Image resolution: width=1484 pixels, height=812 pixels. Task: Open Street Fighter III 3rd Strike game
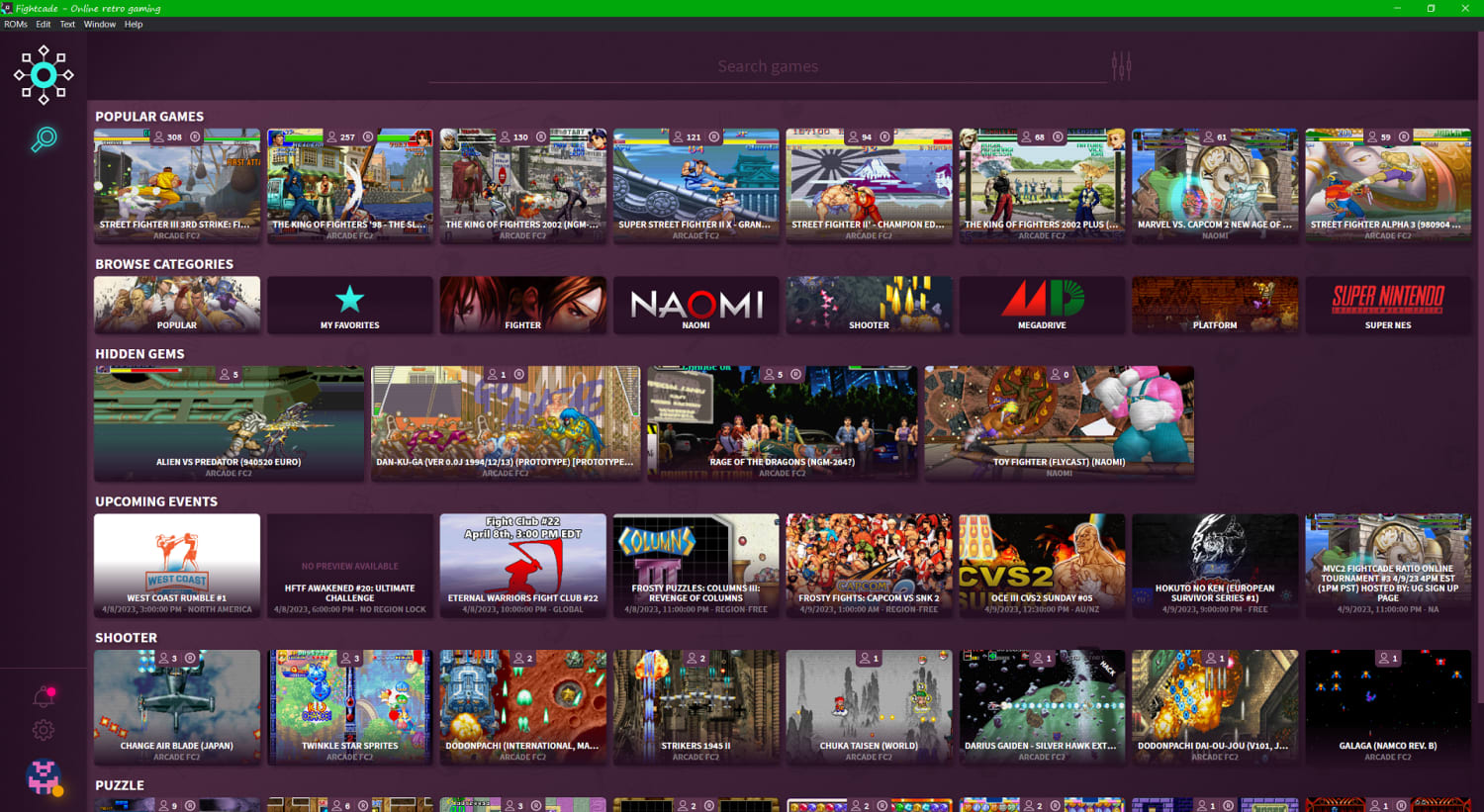pyautogui.click(x=177, y=185)
